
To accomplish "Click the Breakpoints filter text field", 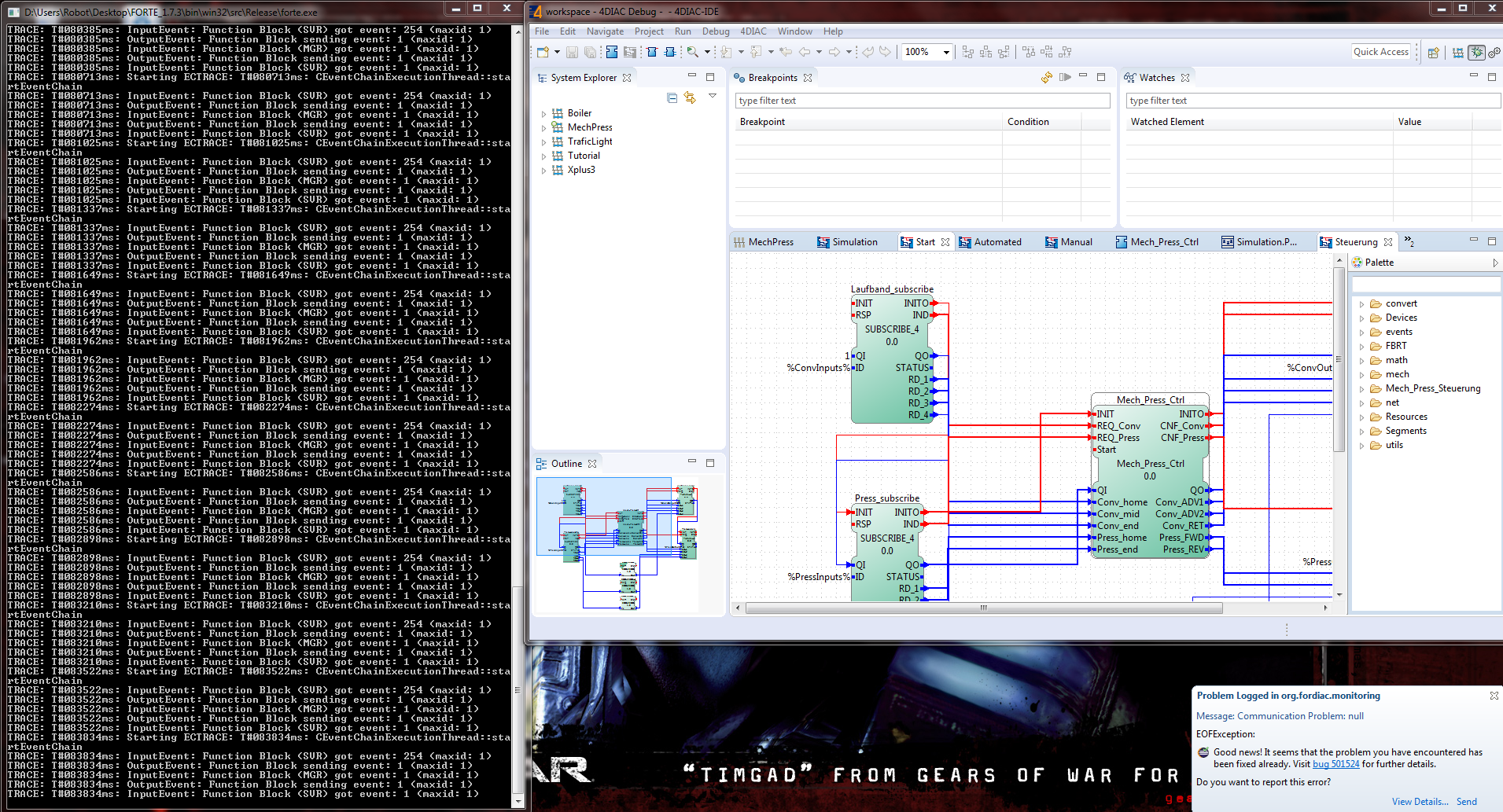I will 923,101.
